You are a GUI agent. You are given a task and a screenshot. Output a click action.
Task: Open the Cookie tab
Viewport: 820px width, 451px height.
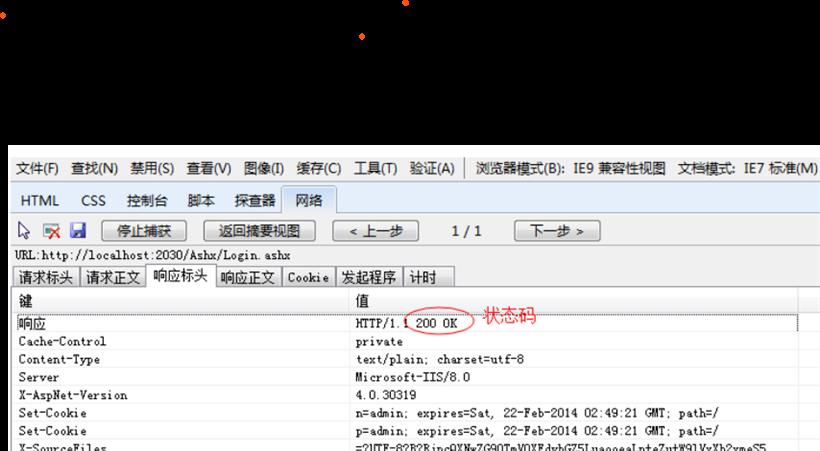click(x=308, y=277)
